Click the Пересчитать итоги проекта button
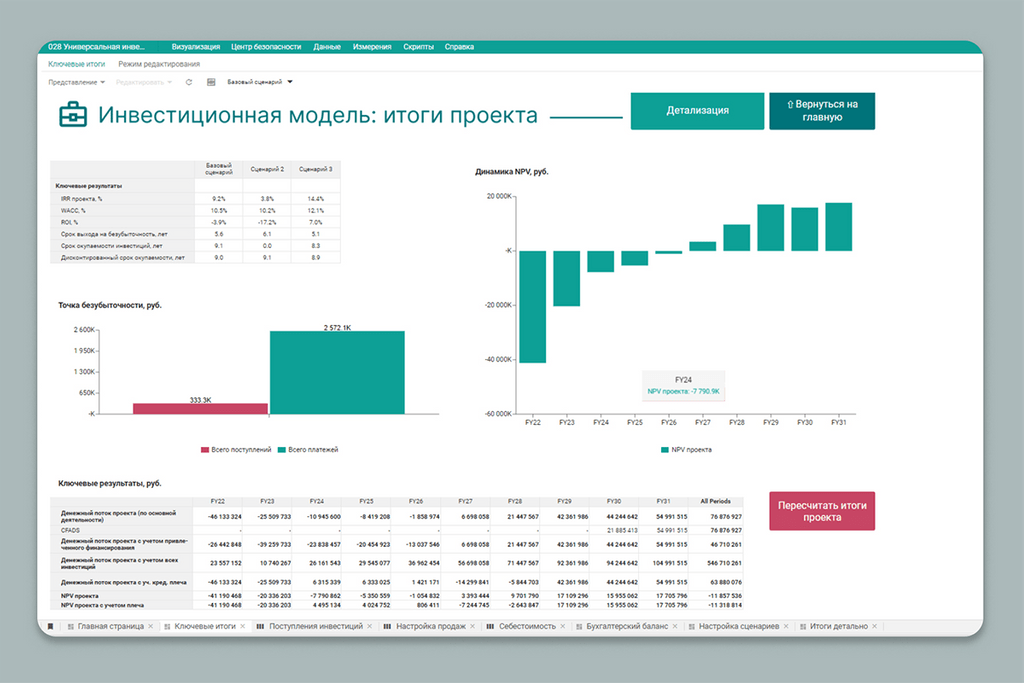Image resolution: width=1024 pixels, height=683 pixels. [822, 511]
